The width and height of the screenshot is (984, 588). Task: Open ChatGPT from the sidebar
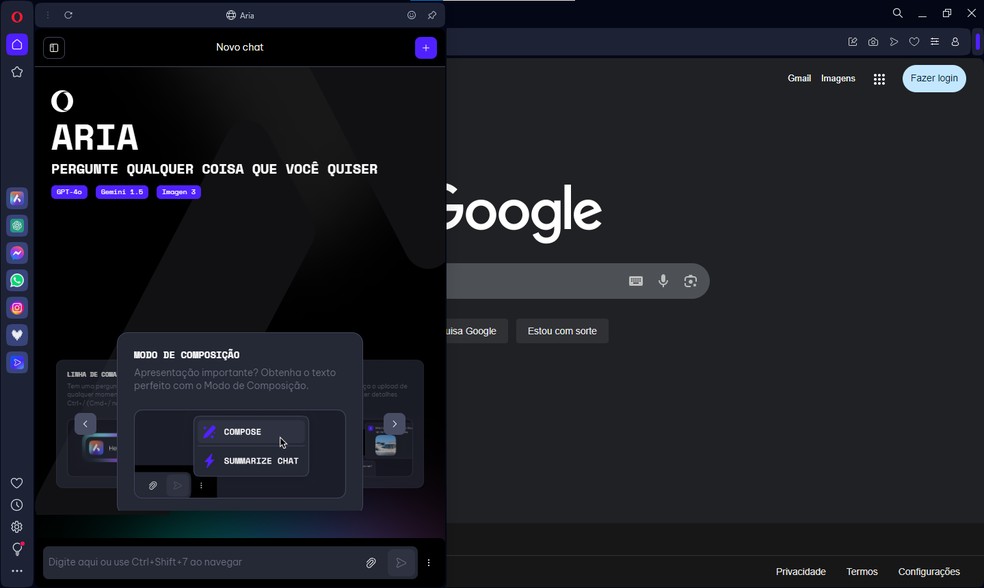click(17, 226)
